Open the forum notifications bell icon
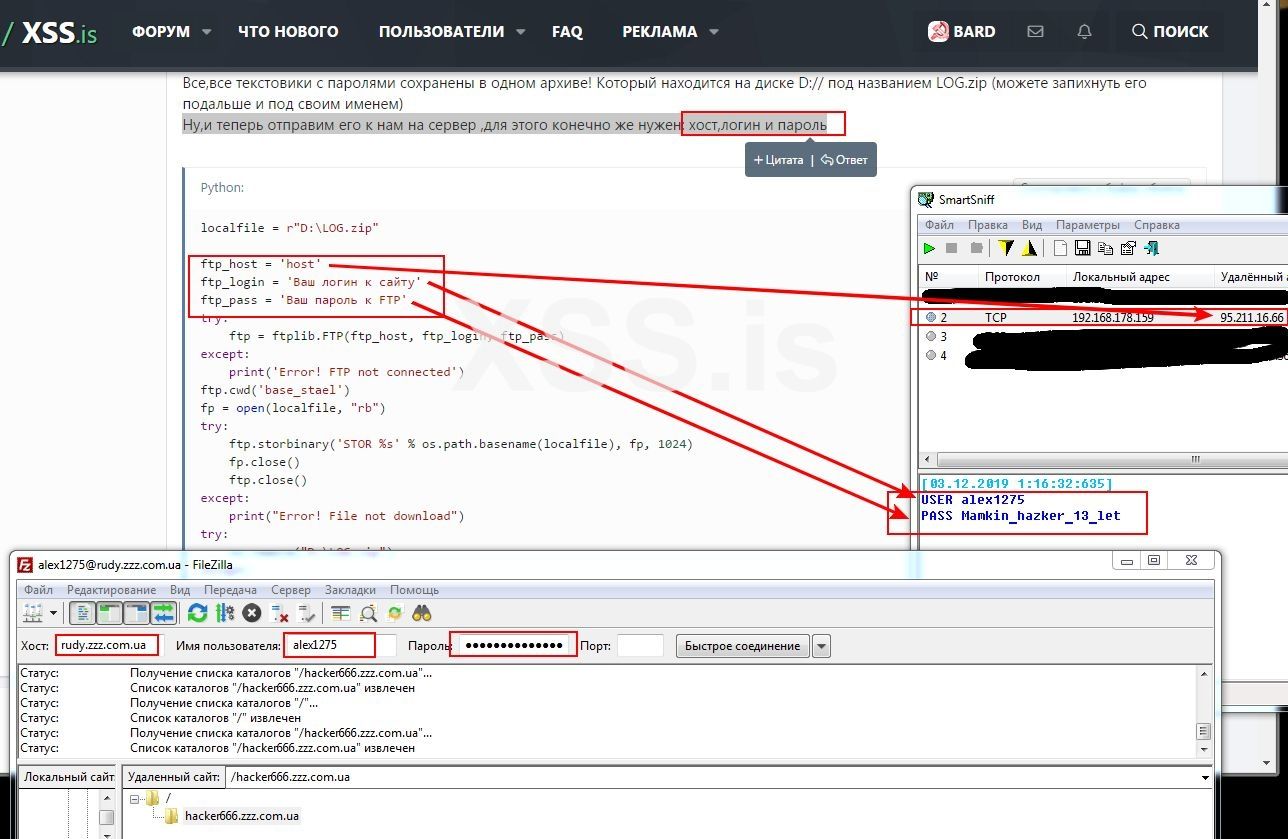Image resolution: width=1288 pixels, height=839 pixels. pyautogui.click(x=1084, y=32)
